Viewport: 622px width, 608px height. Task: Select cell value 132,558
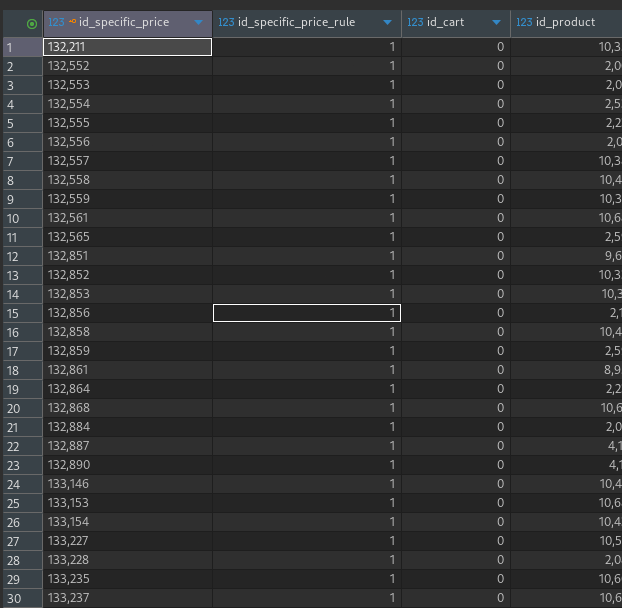point(128,180)
